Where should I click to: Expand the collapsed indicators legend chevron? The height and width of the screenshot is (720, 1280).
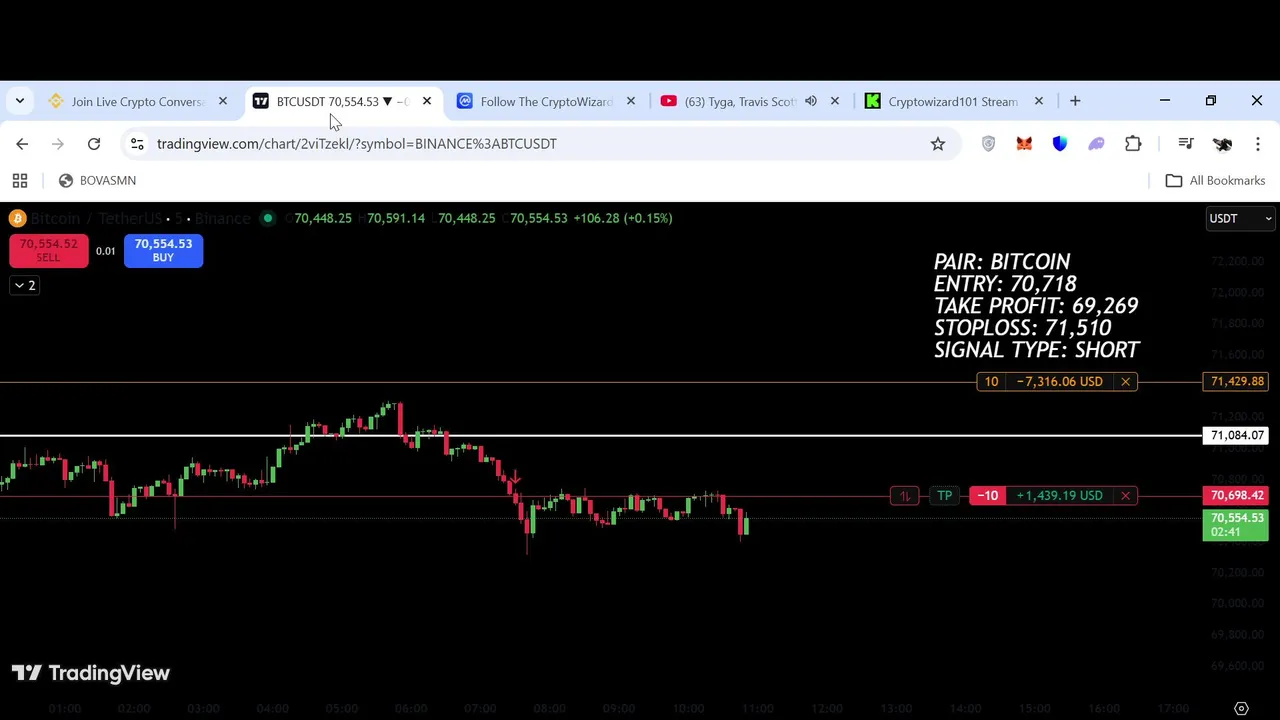pos(24,286)
